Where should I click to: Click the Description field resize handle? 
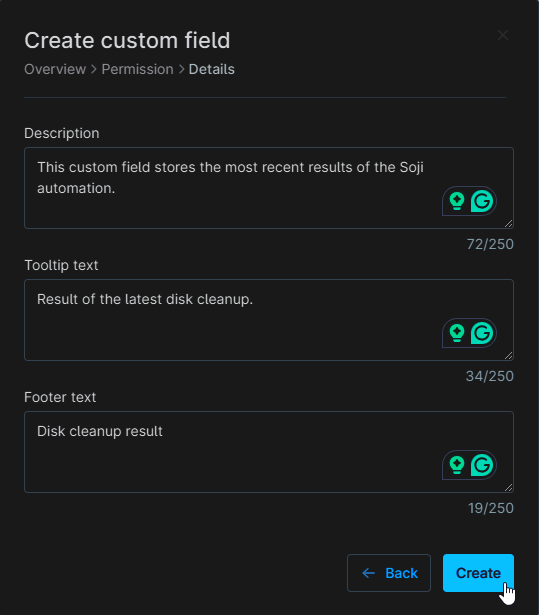tap(508, 224)
